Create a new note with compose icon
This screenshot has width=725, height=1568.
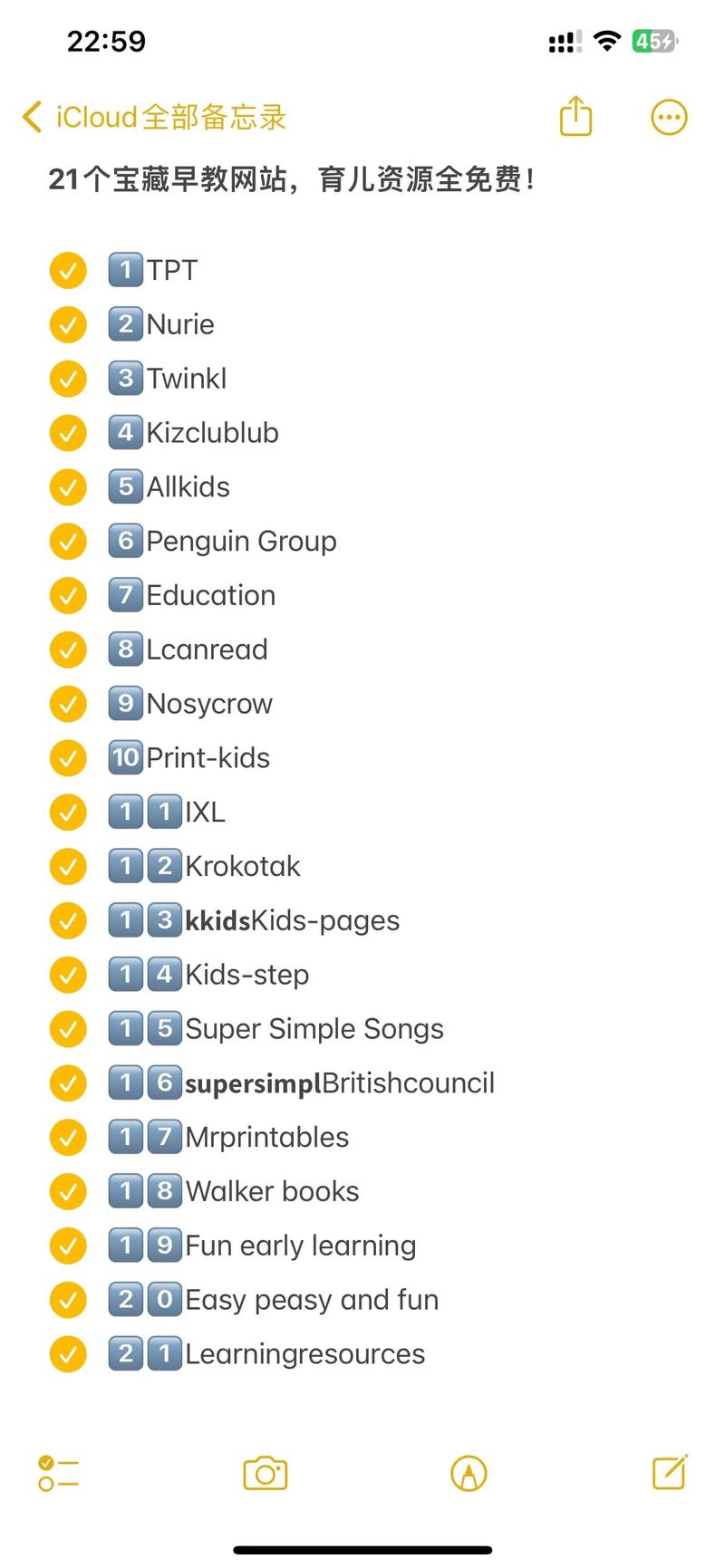(670, 1472)
